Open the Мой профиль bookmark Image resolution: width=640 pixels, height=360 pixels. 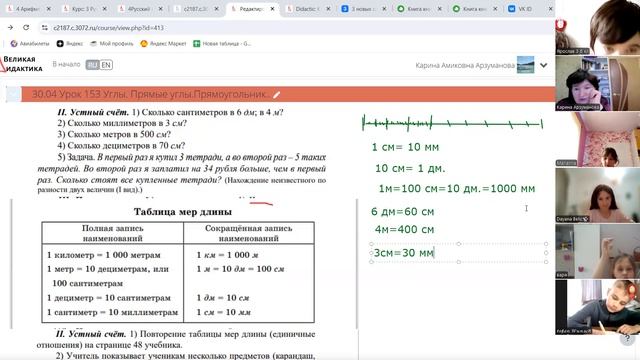point(112,44)
